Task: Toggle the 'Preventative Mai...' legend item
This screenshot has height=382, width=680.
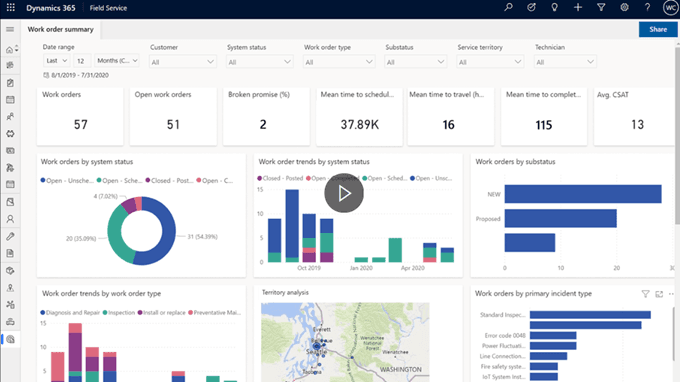Action: coord(215,313)
